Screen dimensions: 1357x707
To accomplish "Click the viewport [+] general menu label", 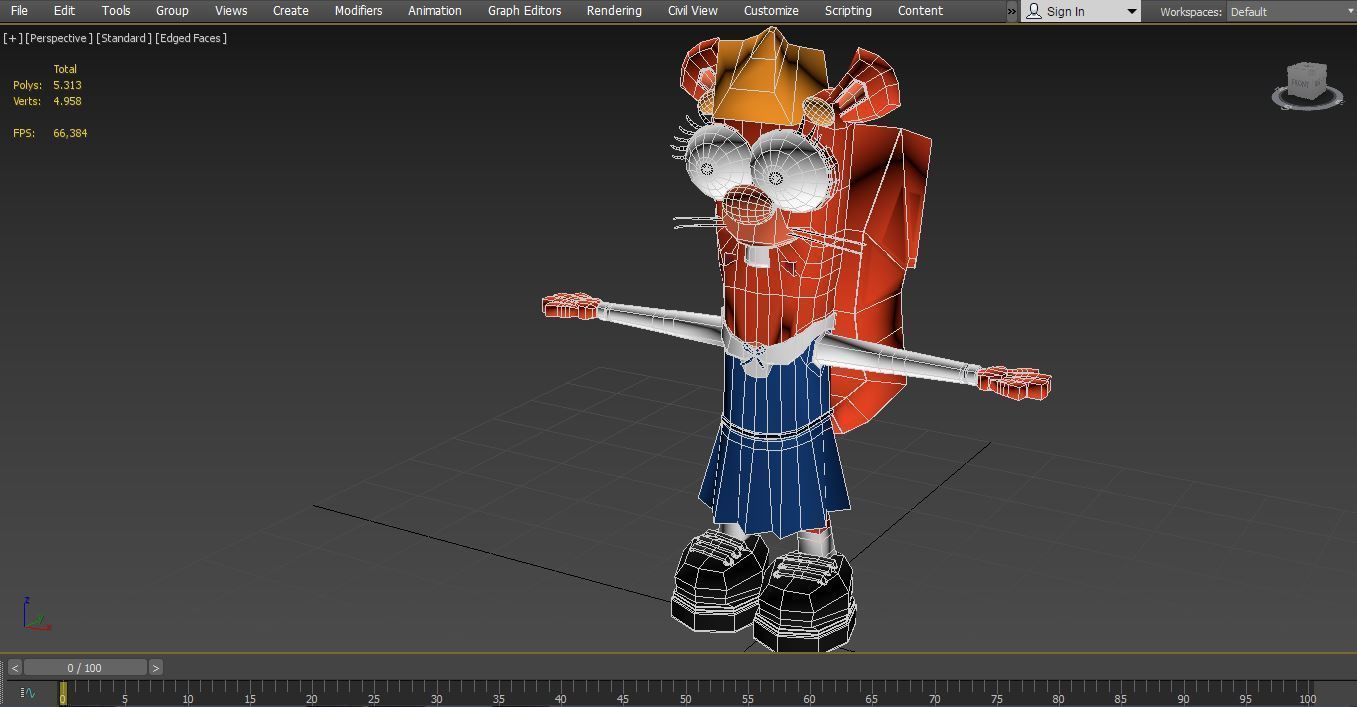I will point(12,38).
